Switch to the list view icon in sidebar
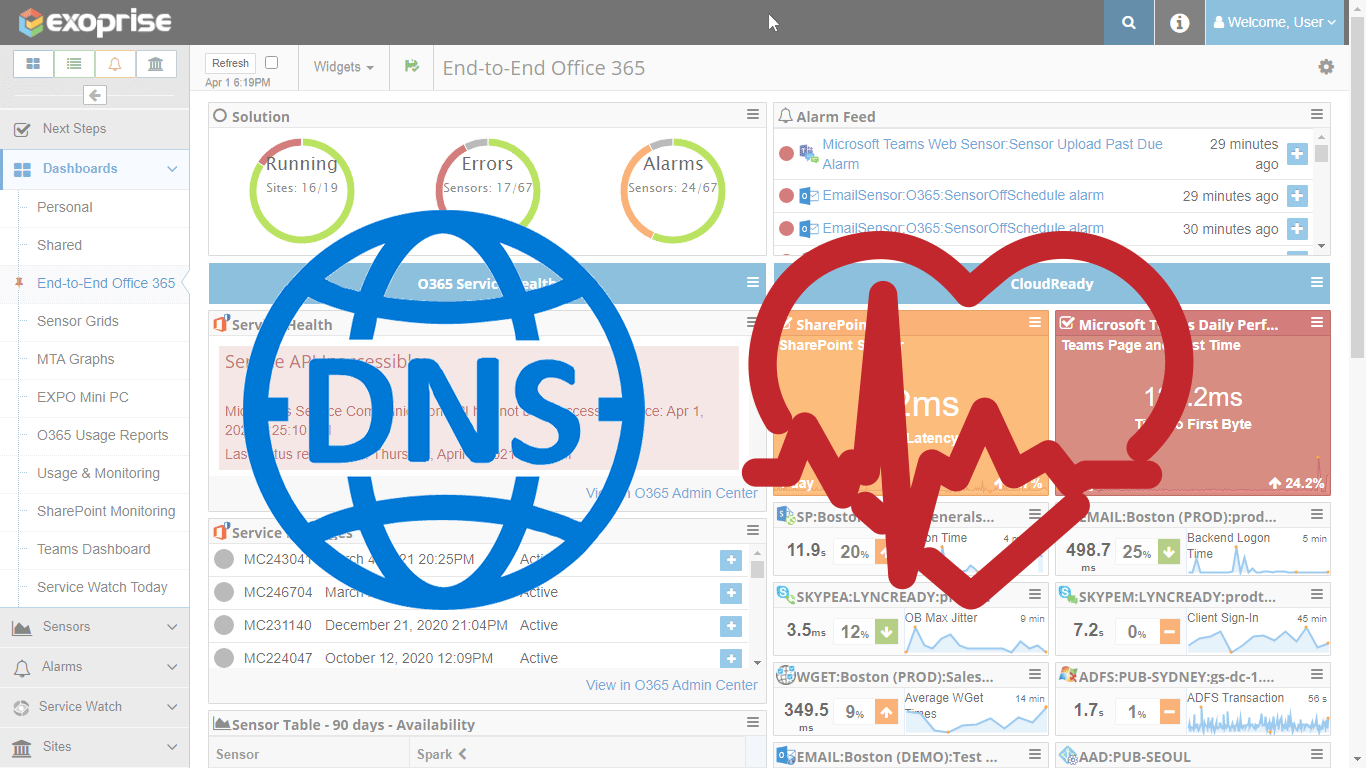Viewport: 1366px width, 768px height. pos(74,64)
